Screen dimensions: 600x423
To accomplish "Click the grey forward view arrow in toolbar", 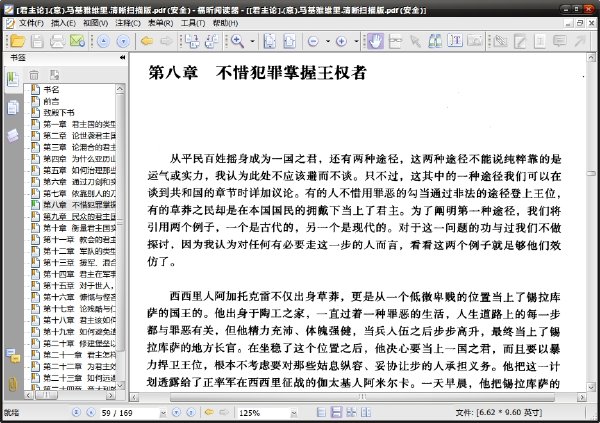I will click(x=166, y=41).
